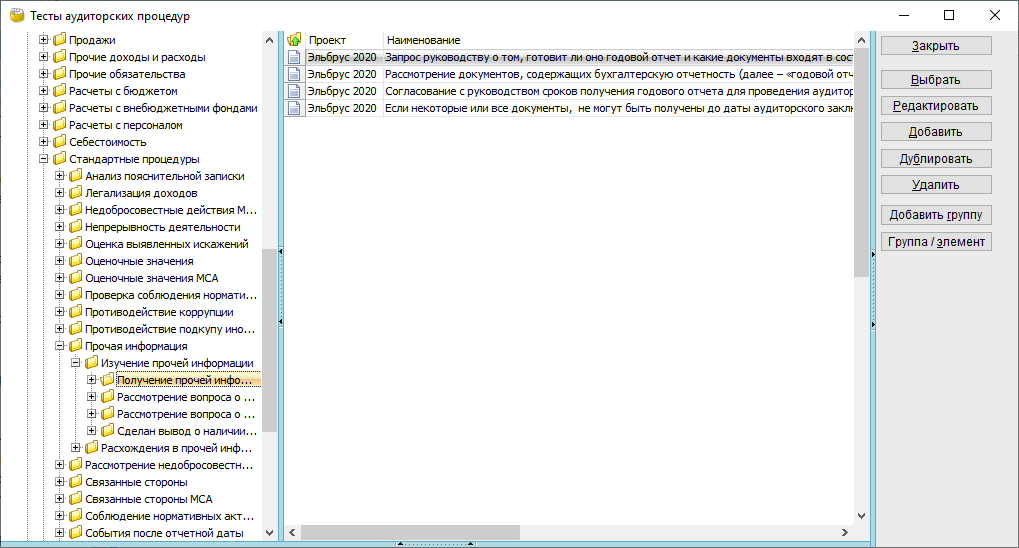The height and width of the screenshot is (548, 1019).
Task: Click the Проект column header
Action: click(343, 40)
